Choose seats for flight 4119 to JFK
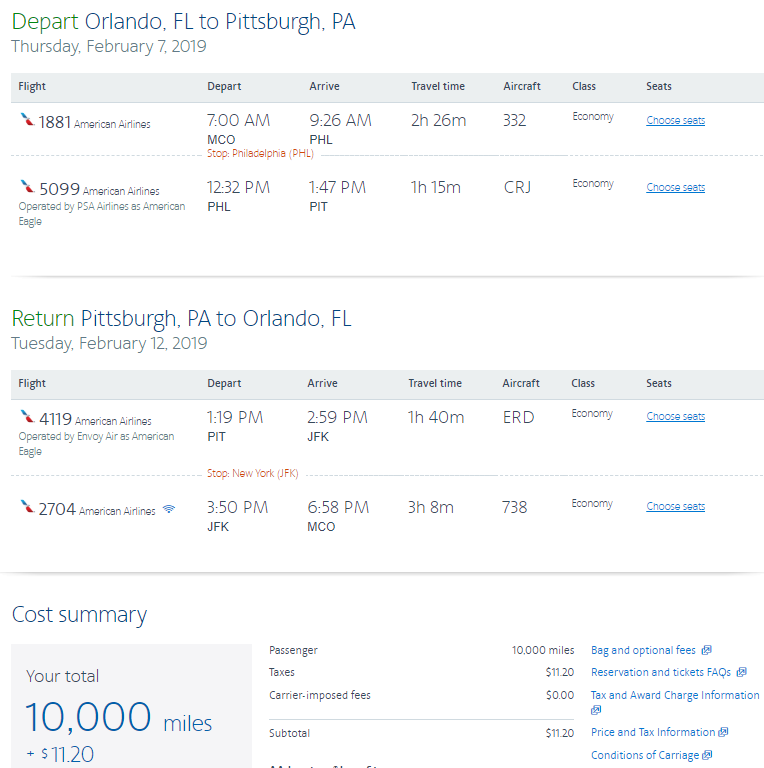The image size is (764, 768). (x=675, y=416)
